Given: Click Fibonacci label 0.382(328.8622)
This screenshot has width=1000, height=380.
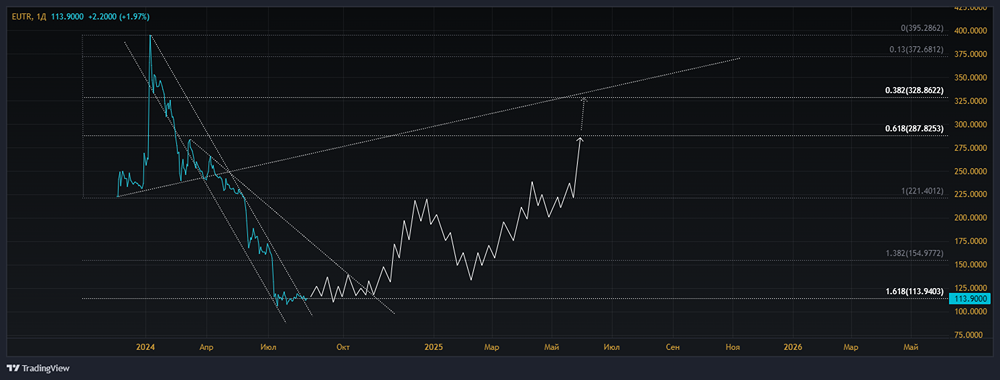Looking at the screenshot, I should click(x=915, y=91).
